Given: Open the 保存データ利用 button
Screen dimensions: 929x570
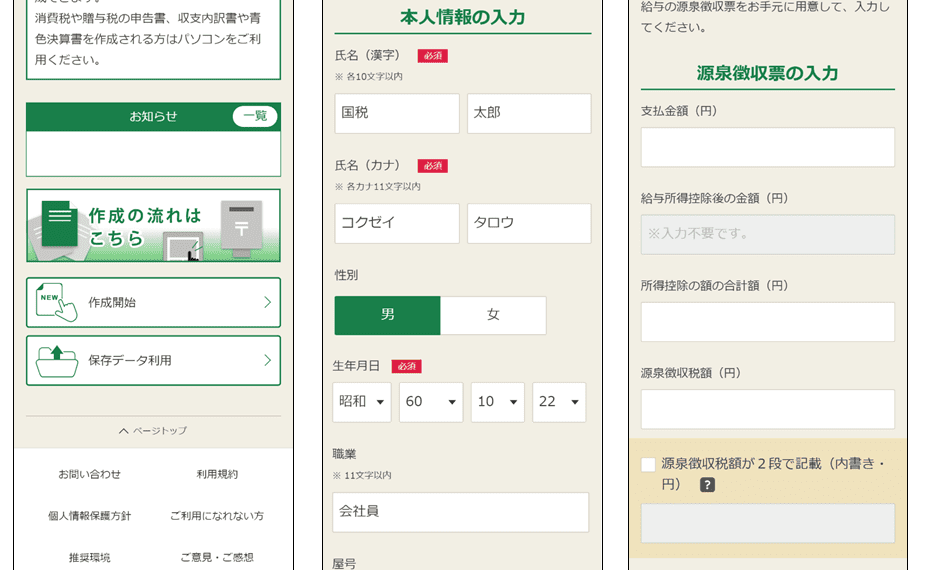Looking at the screenshot, I should pyautogui.click(x=153, y=360).
